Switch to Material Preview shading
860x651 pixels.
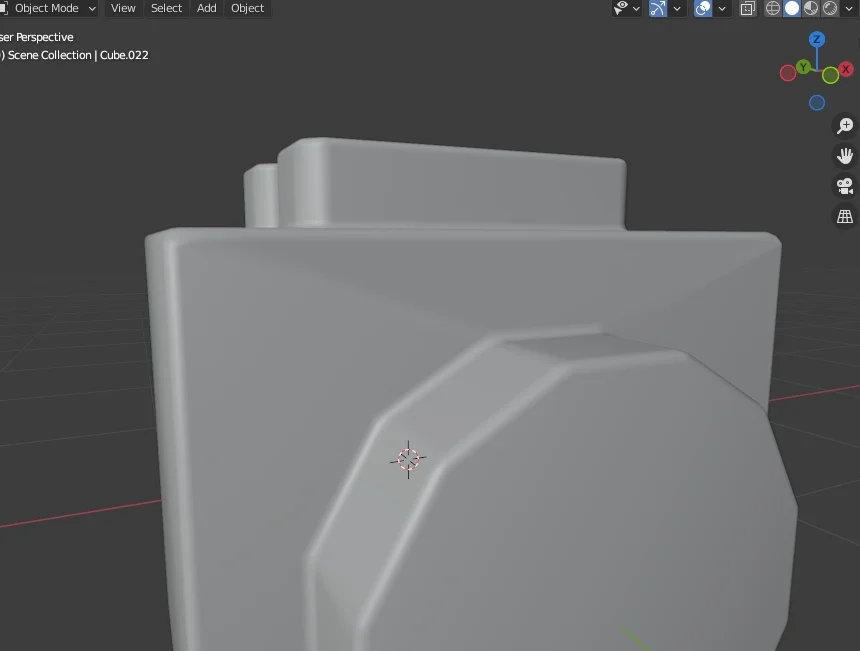pos(811,8)
